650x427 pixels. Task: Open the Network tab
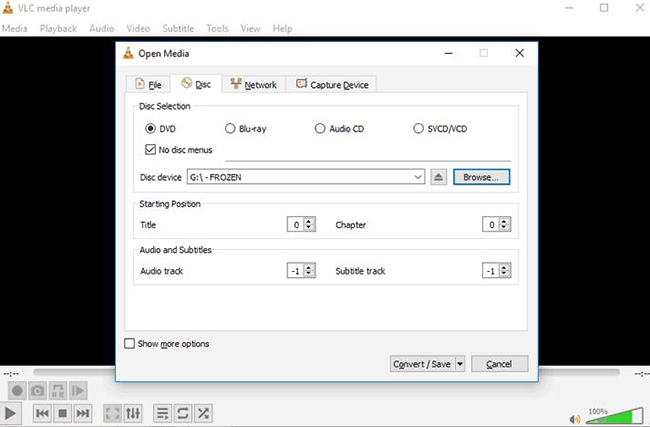[254, 85]
